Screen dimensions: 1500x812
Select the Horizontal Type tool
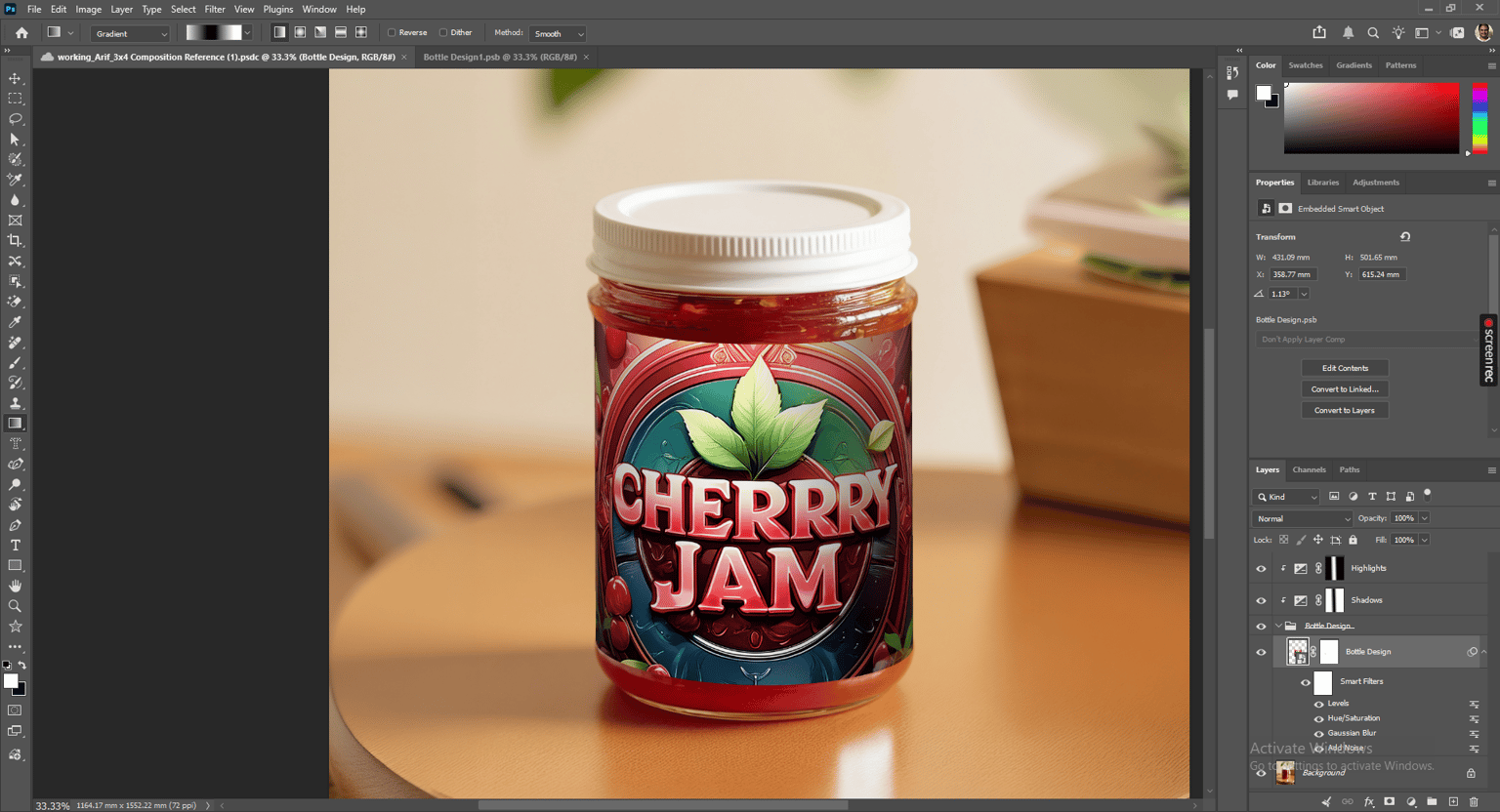[15, 546]
